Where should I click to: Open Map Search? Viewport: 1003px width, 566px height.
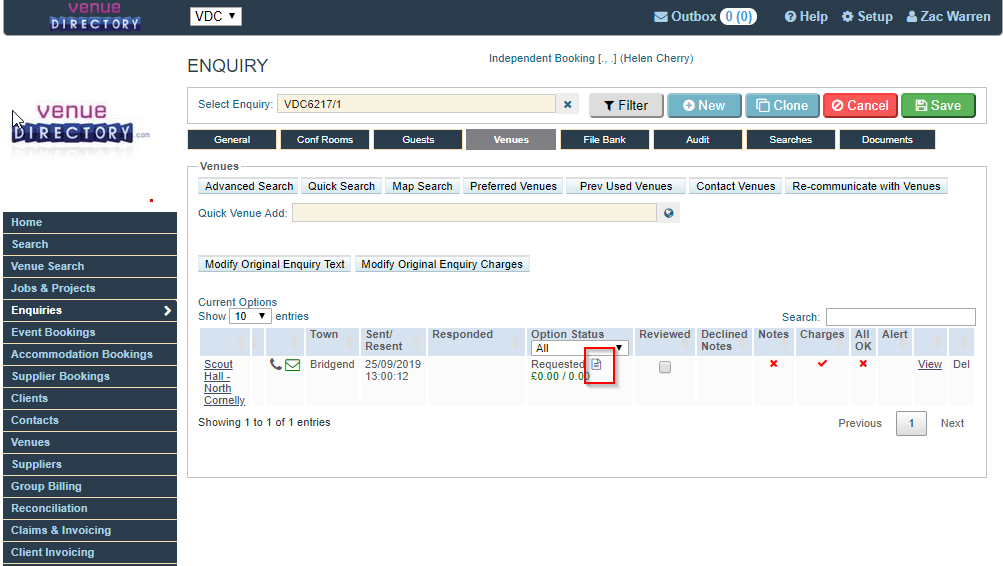422,186
